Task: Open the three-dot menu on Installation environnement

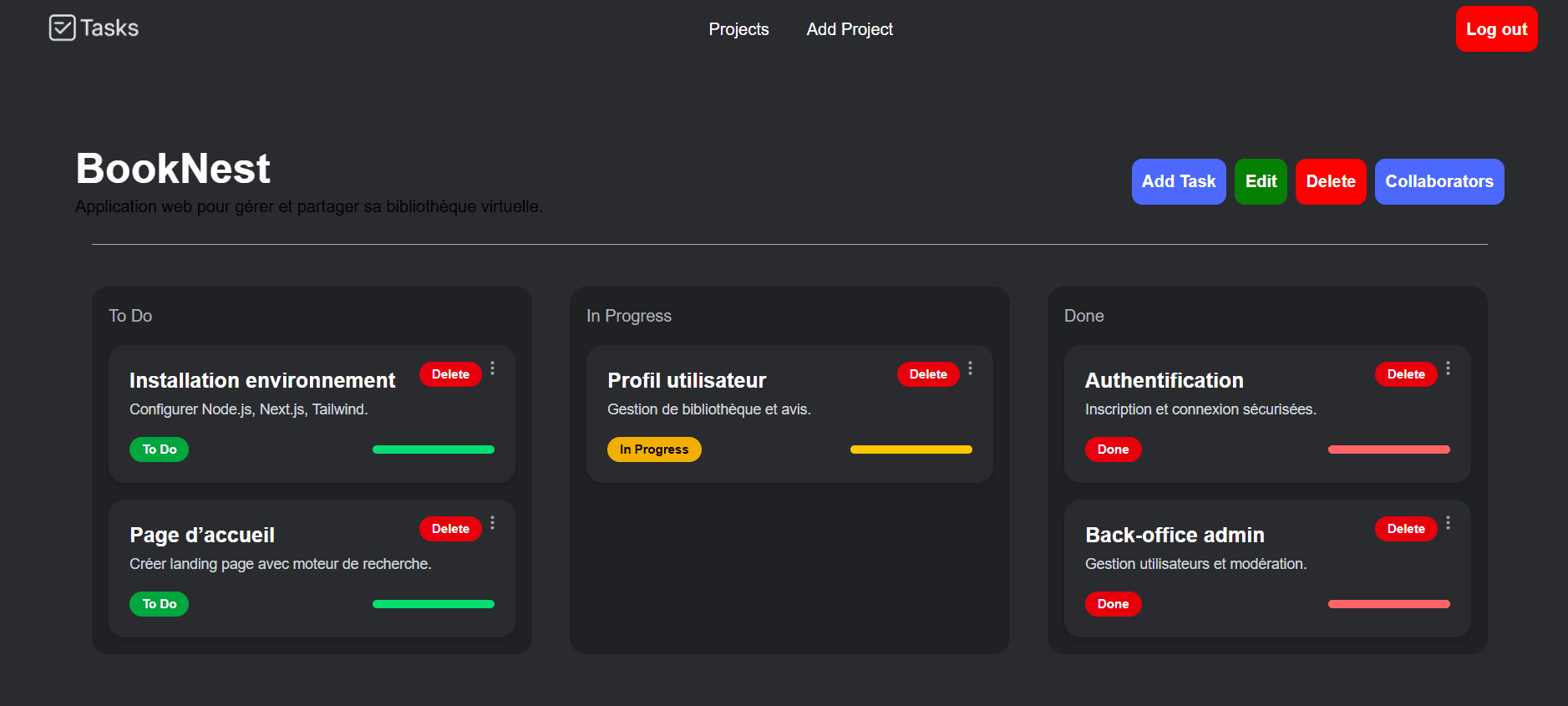Action: tap(493, 368)
